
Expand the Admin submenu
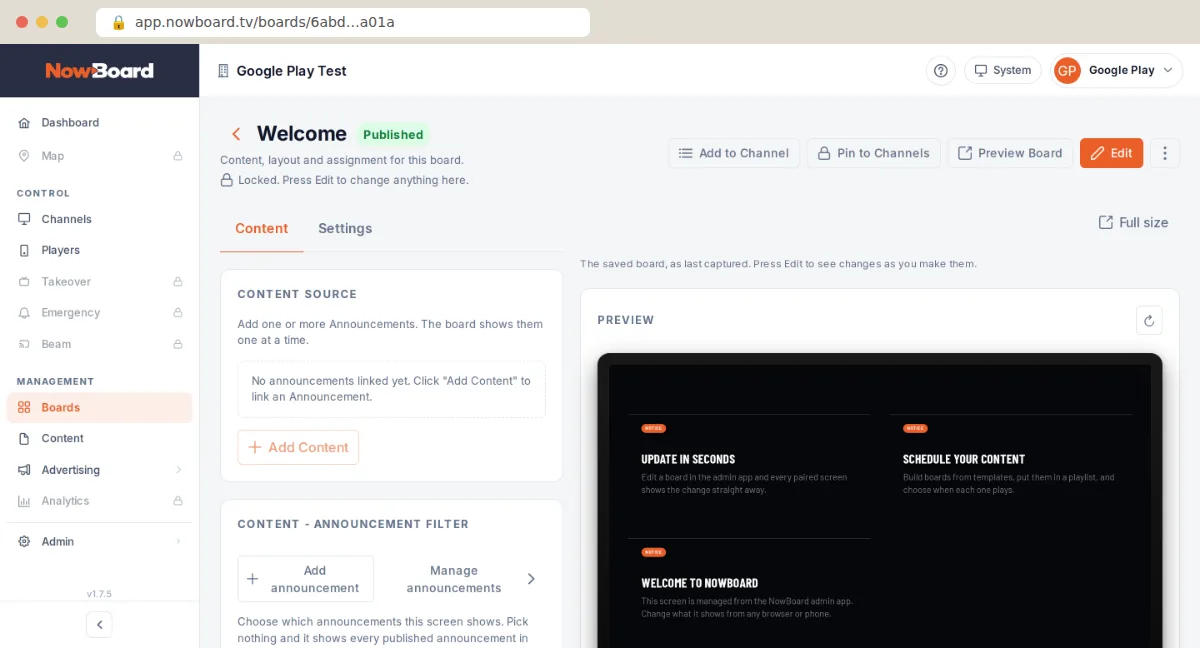coord(99,541)
